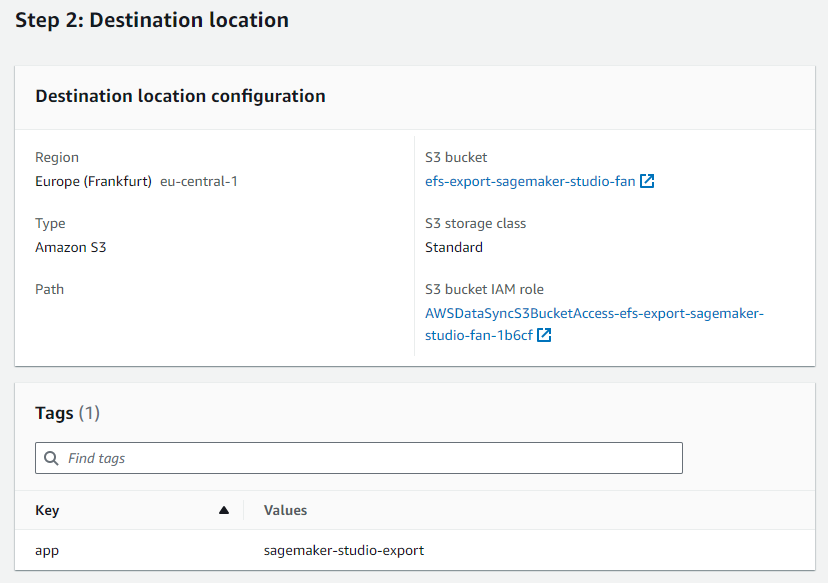Click external link icon after studio-fan-1b6cf

click(544, 335)
